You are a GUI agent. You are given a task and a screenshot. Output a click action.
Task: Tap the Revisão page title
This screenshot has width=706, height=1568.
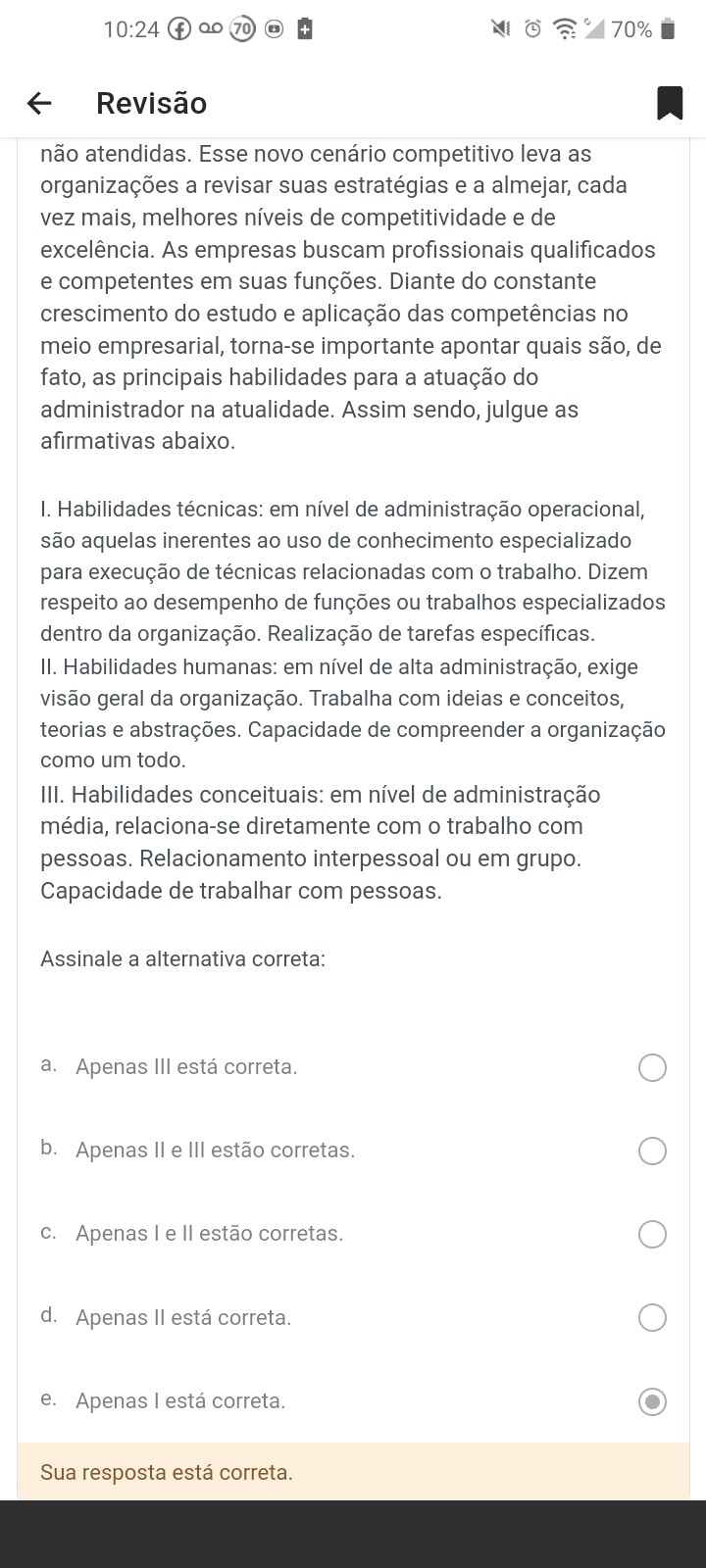pyautogui.click(x=151, y=103)
